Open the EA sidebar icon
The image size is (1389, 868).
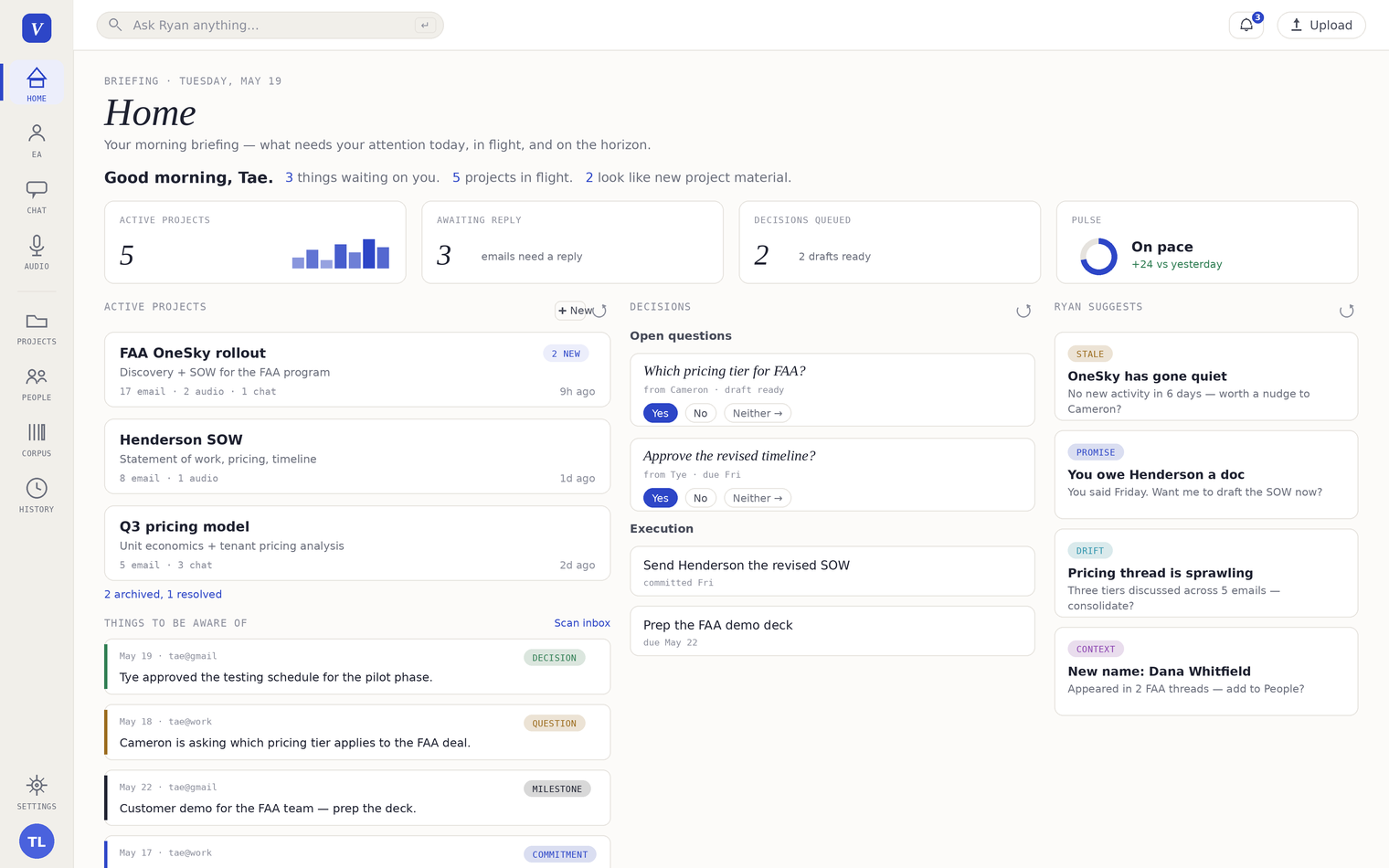[x=37, y=141]
